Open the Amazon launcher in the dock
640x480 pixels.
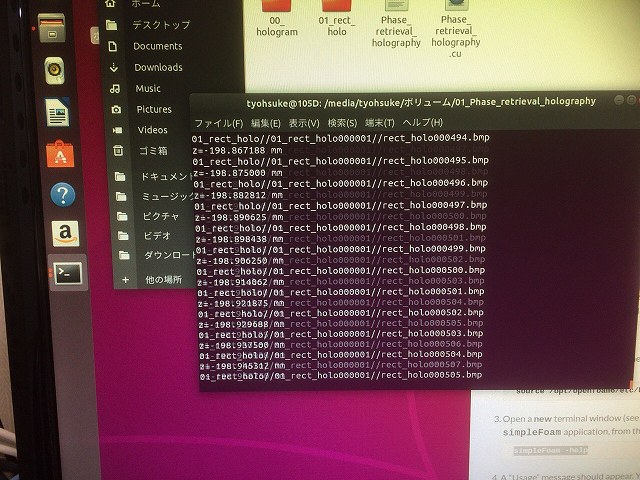66,233
